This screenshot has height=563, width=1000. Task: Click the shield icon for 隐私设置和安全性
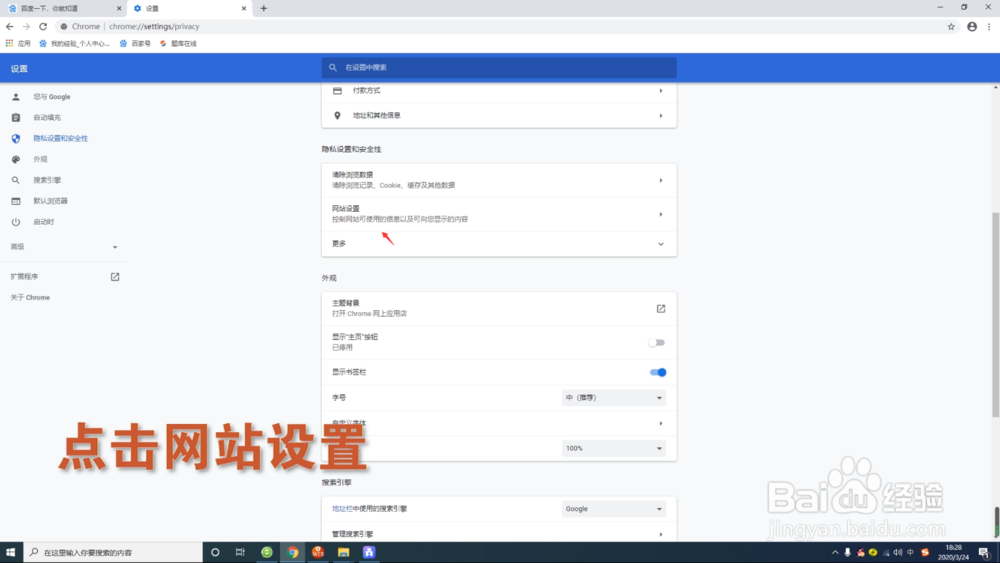coord(16,138)
